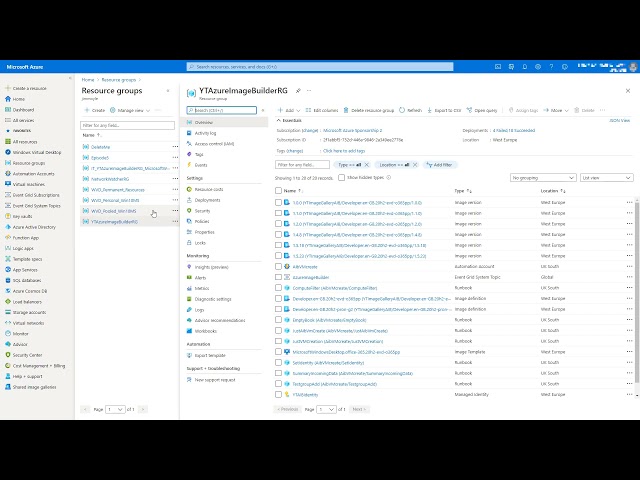
Task: Open Deployments under Settings
Action: [207, 200]
